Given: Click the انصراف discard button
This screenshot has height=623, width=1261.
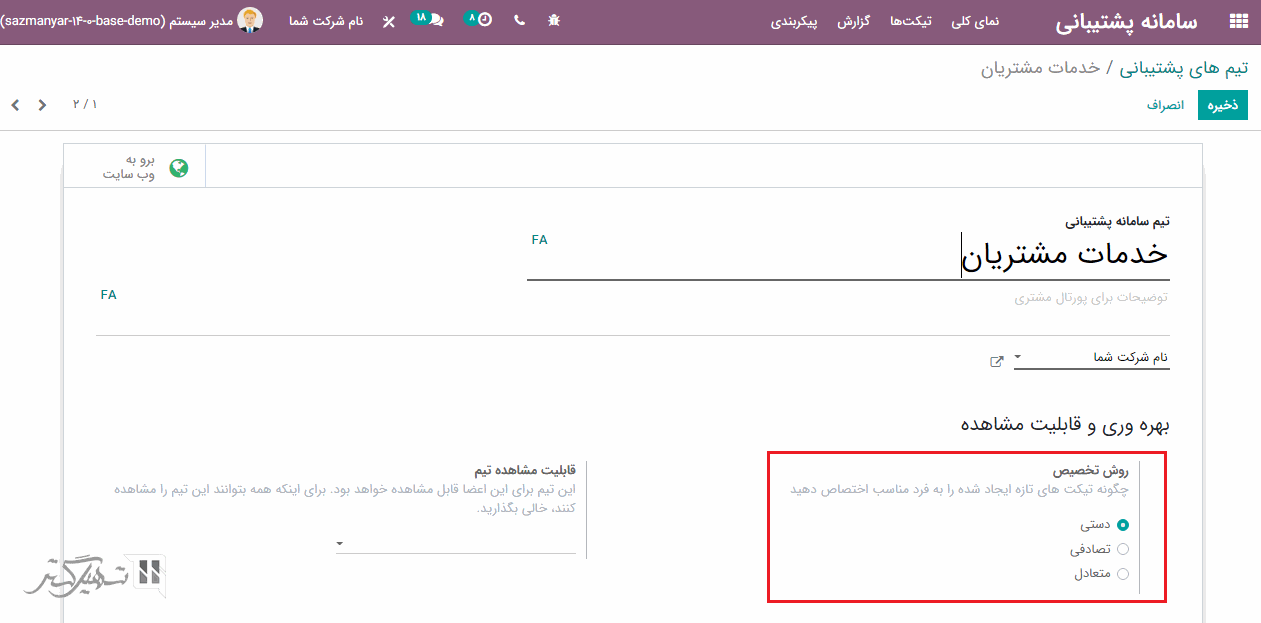Looking at the screenshot, I should (x=1165, y=105).
